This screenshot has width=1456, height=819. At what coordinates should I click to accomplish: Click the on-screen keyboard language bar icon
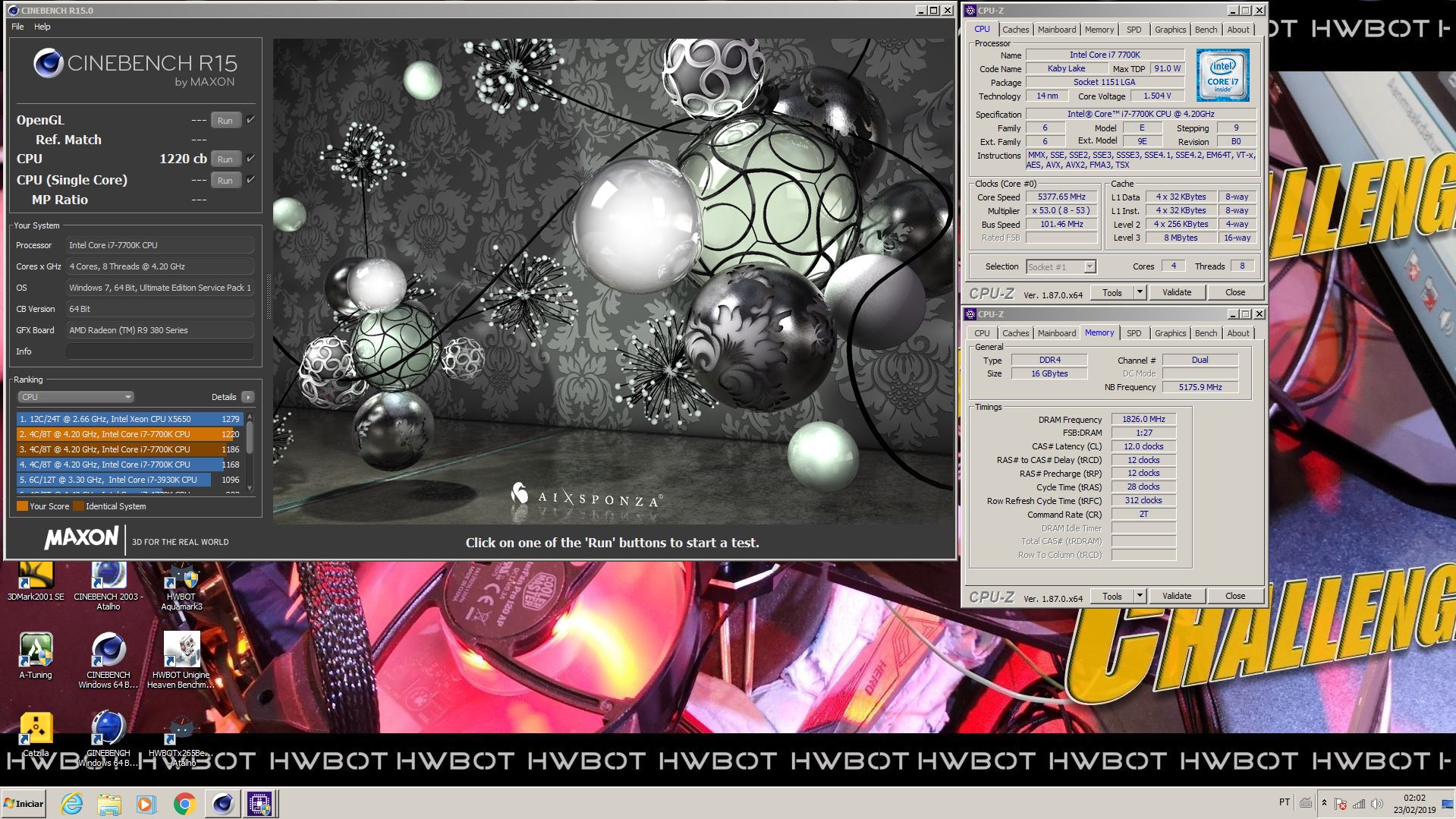click(x=1306, y=802)
